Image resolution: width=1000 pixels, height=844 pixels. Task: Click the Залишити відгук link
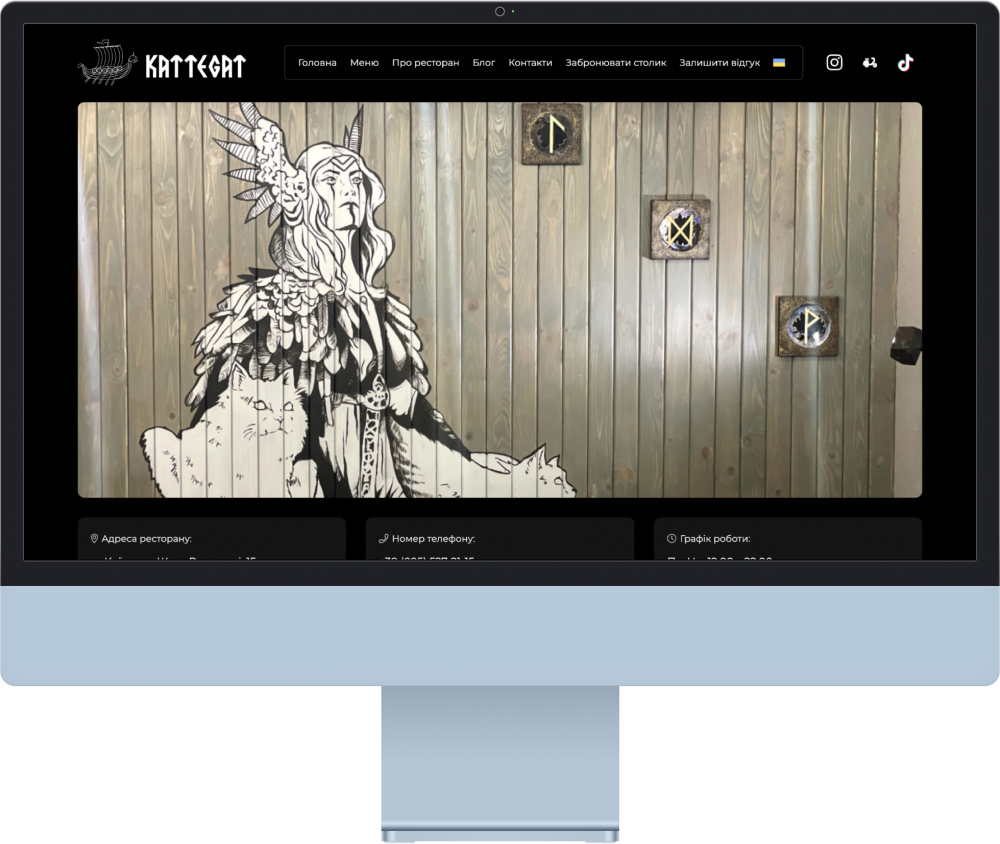click(719, 62)
